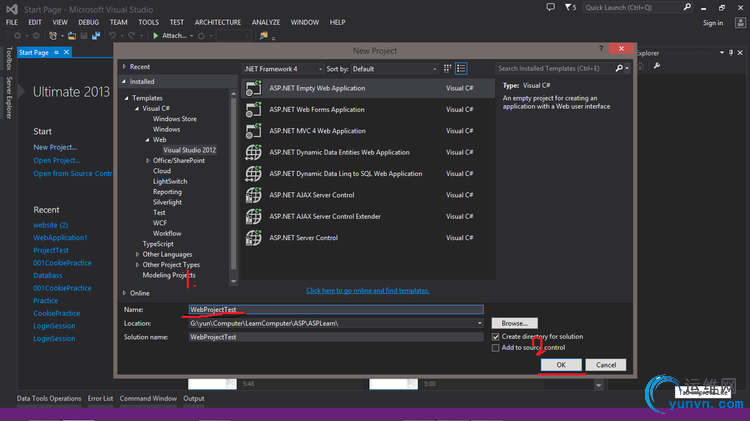Click the Undo toolbar icon
The image size is (750, 421).
(112, 36)
